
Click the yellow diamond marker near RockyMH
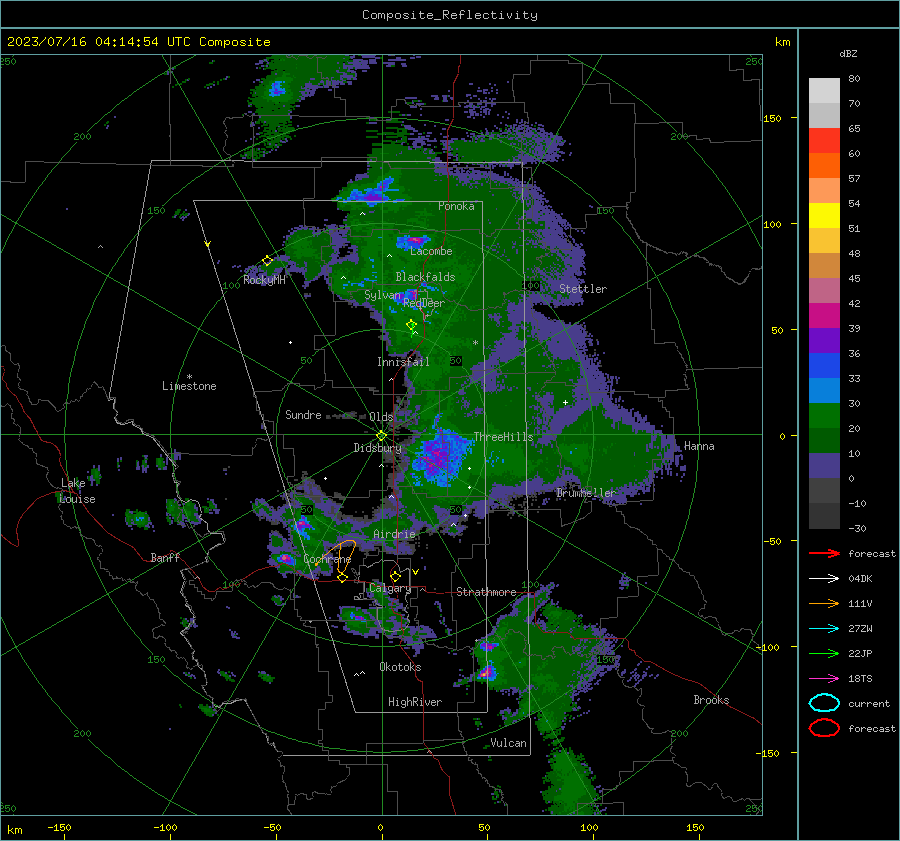267,261
